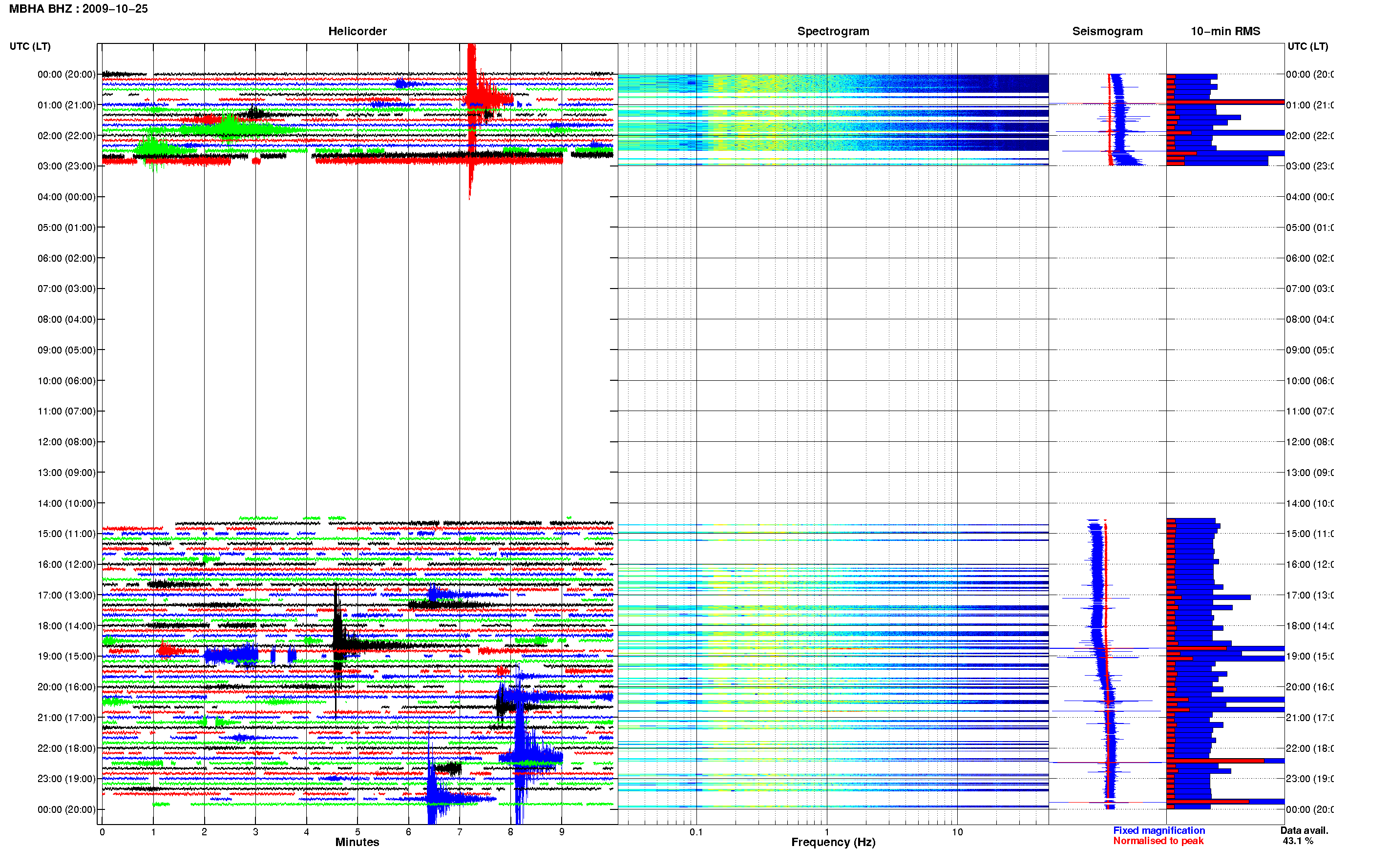
Task: Click the left 11:00 (07:00) time label
Action: 66,411
